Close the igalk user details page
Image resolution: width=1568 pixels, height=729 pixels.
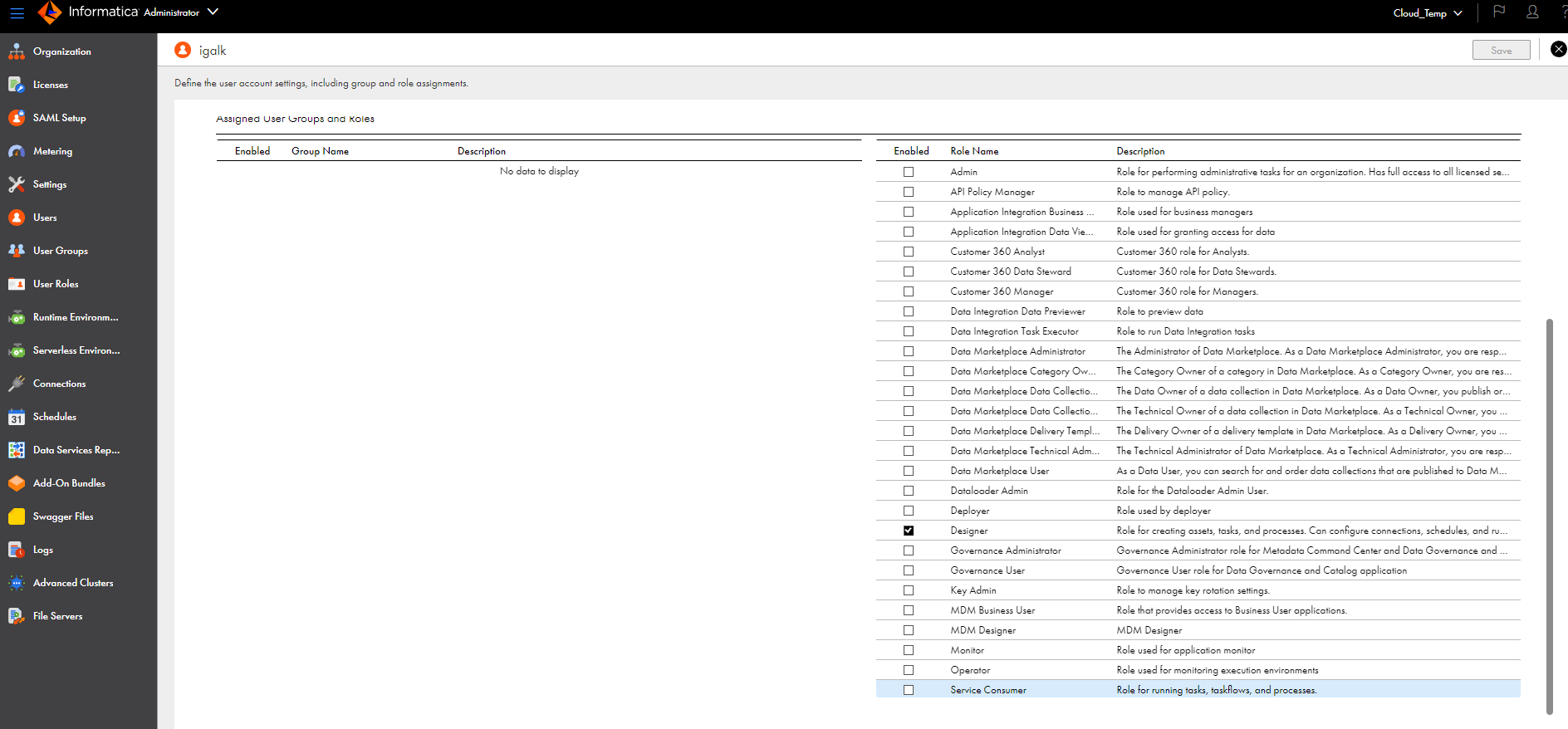coord(1559,49)
